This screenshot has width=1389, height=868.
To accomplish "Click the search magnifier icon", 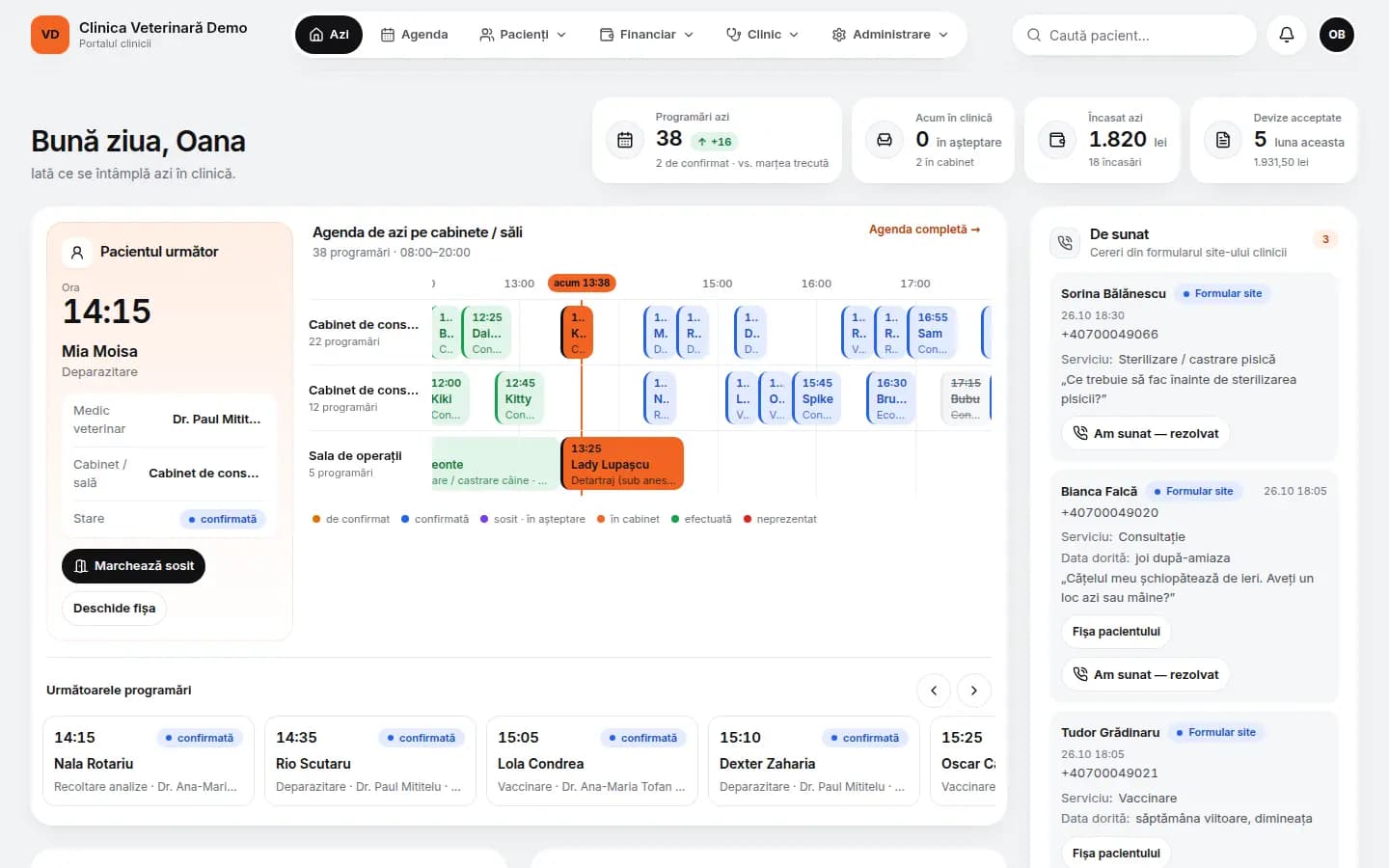I will coord(1034,36).
